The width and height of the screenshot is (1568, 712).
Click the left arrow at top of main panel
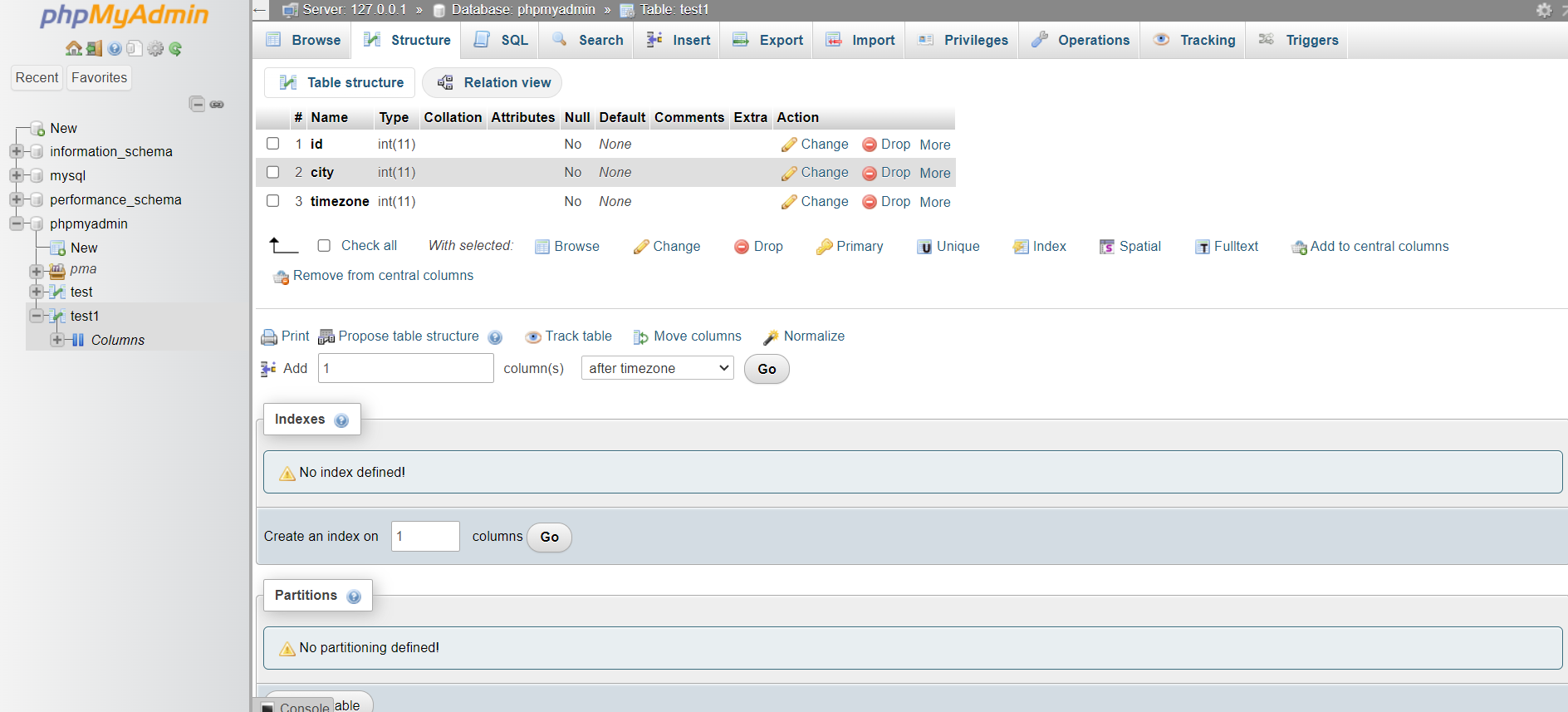260,11
